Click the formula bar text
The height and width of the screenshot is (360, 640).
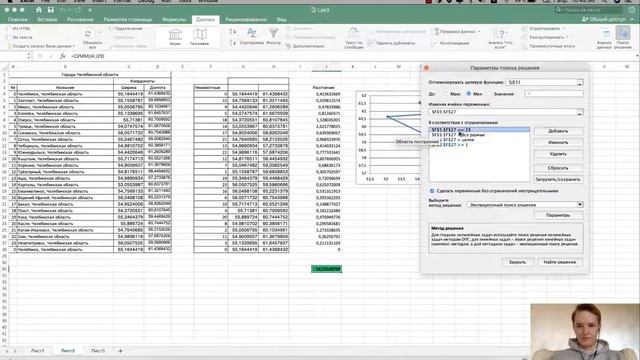pyautogui.click(x=88, y=56)
